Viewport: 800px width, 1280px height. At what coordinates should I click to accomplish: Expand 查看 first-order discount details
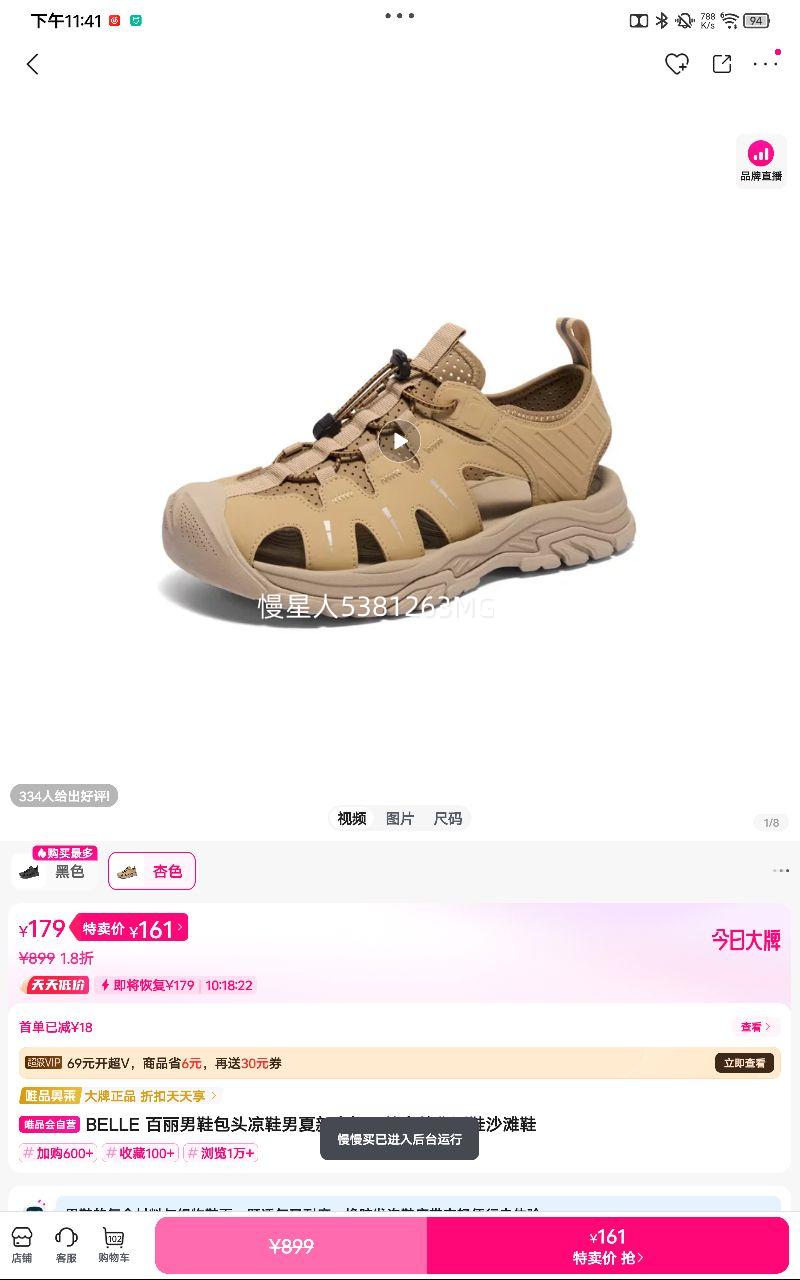point(757,1027)
